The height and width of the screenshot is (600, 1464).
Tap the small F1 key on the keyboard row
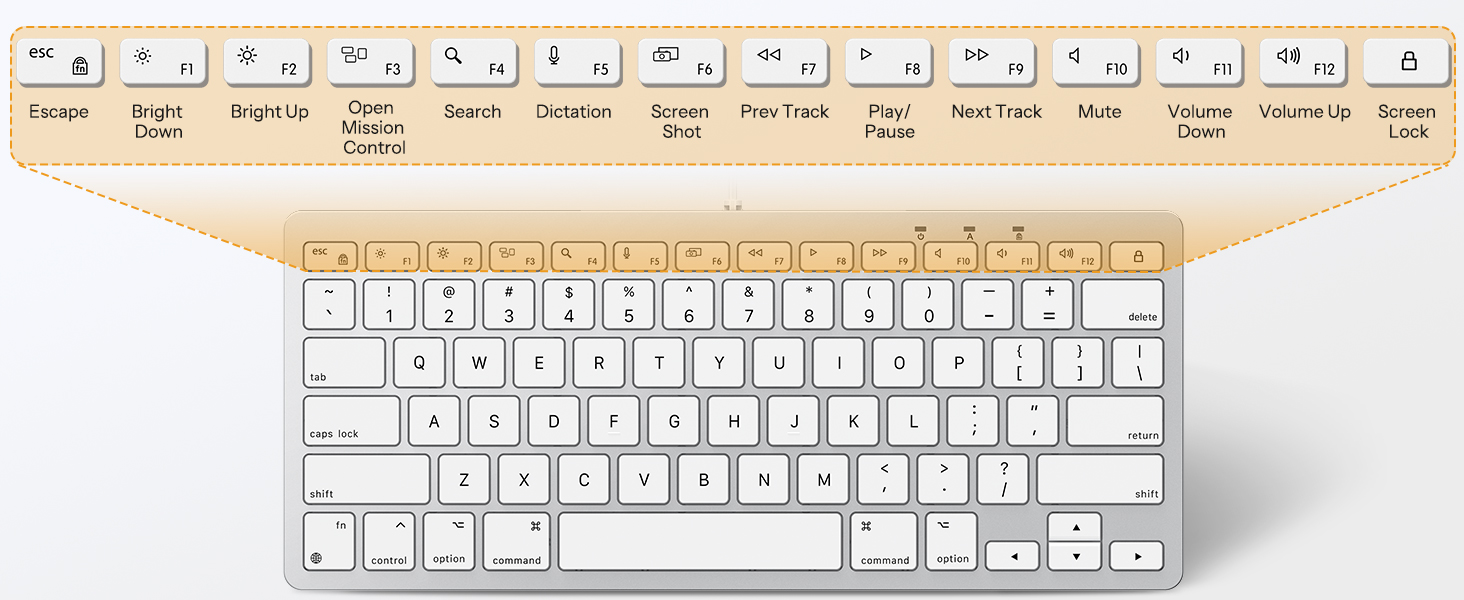click(x=393, y=257)
